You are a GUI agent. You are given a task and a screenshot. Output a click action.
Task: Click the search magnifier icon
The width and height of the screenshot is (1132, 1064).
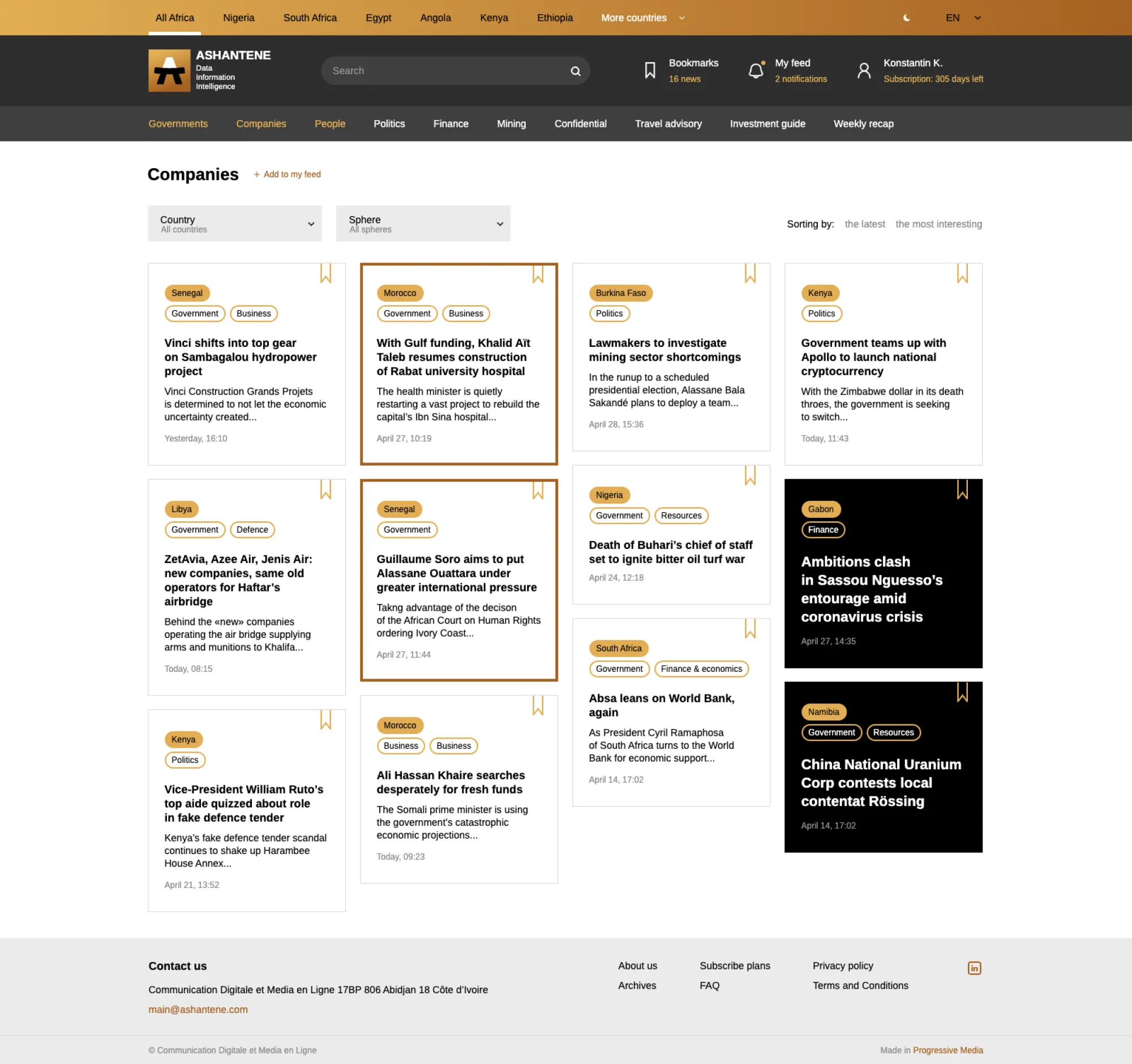pos(576,71)
